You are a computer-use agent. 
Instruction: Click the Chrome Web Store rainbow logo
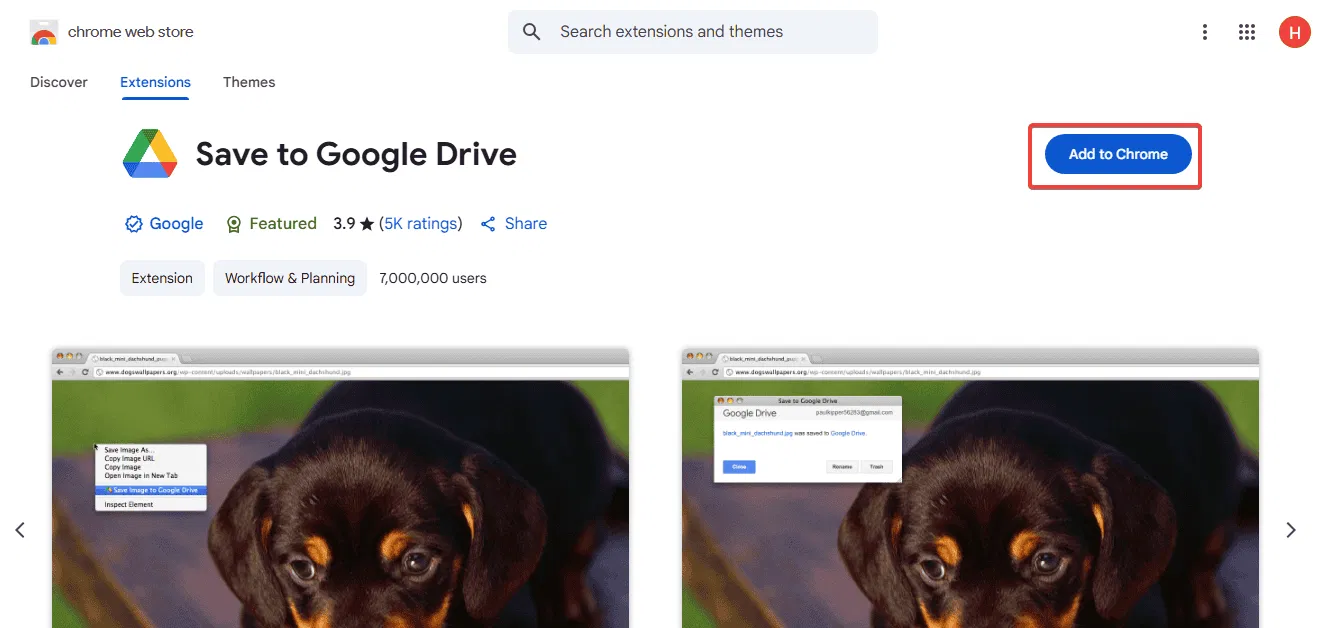44,32
